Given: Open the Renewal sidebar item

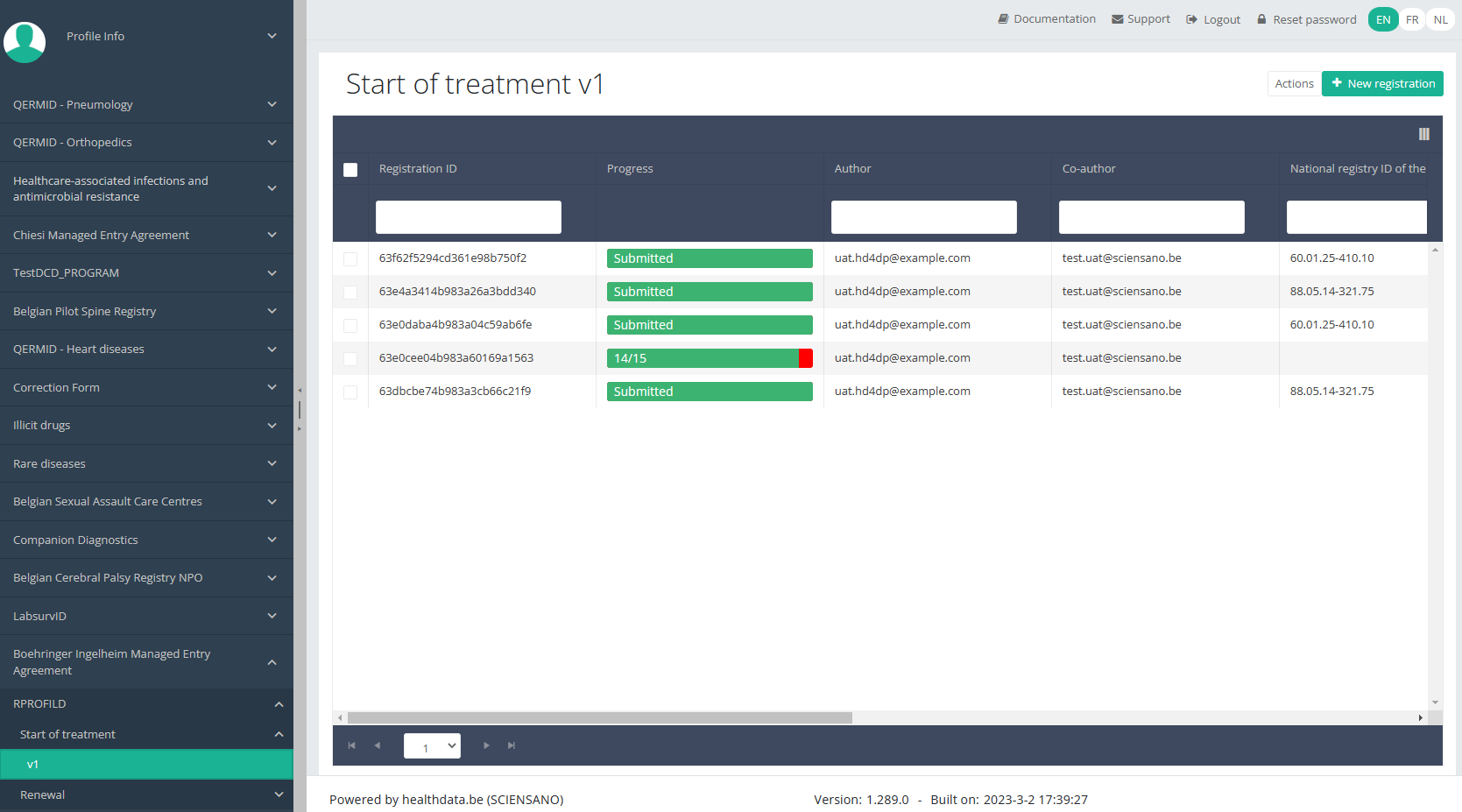Looking at the screenshot, I should pos(146,795).
